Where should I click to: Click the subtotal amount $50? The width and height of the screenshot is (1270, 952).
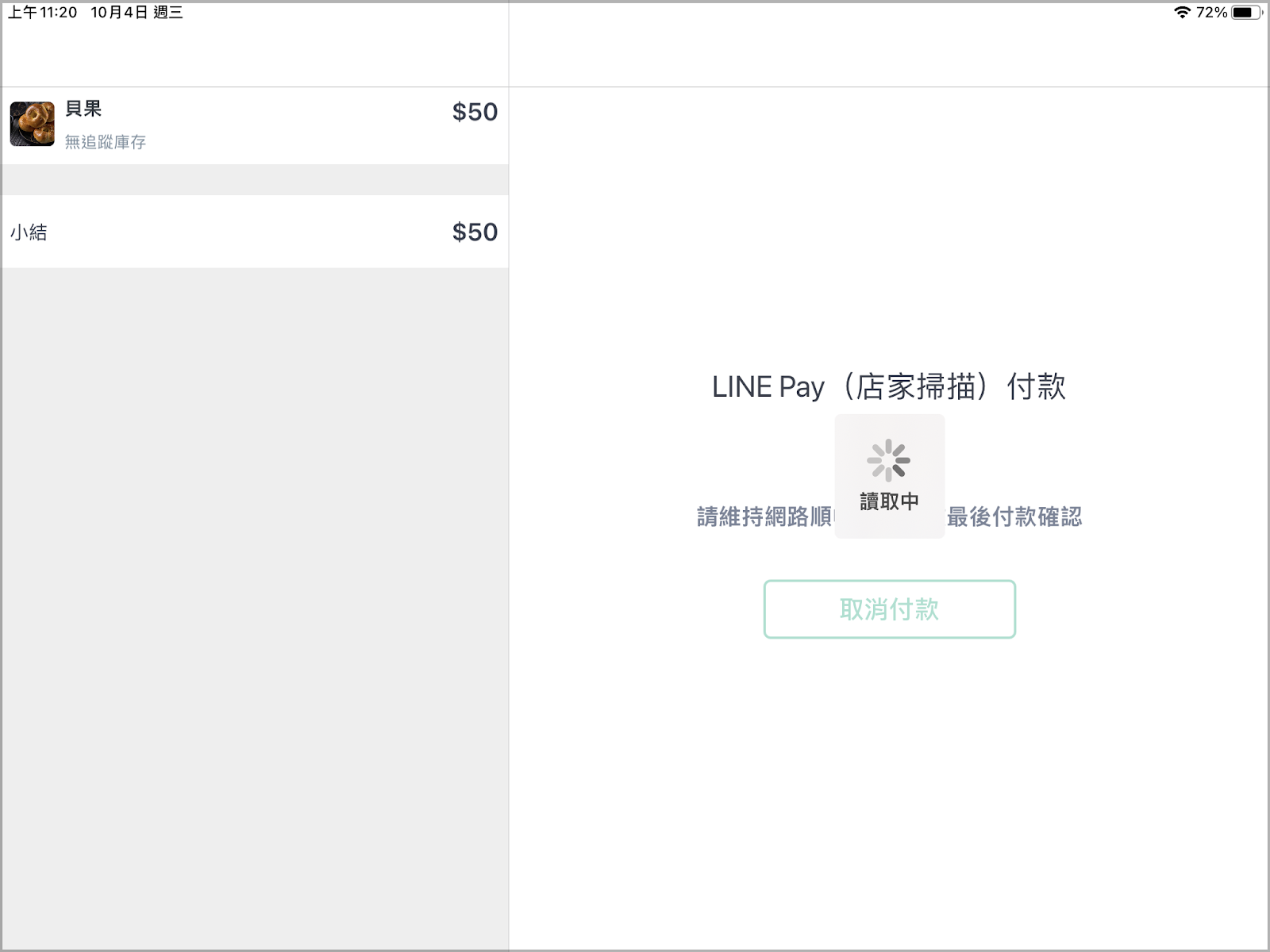tap(475, 232)
